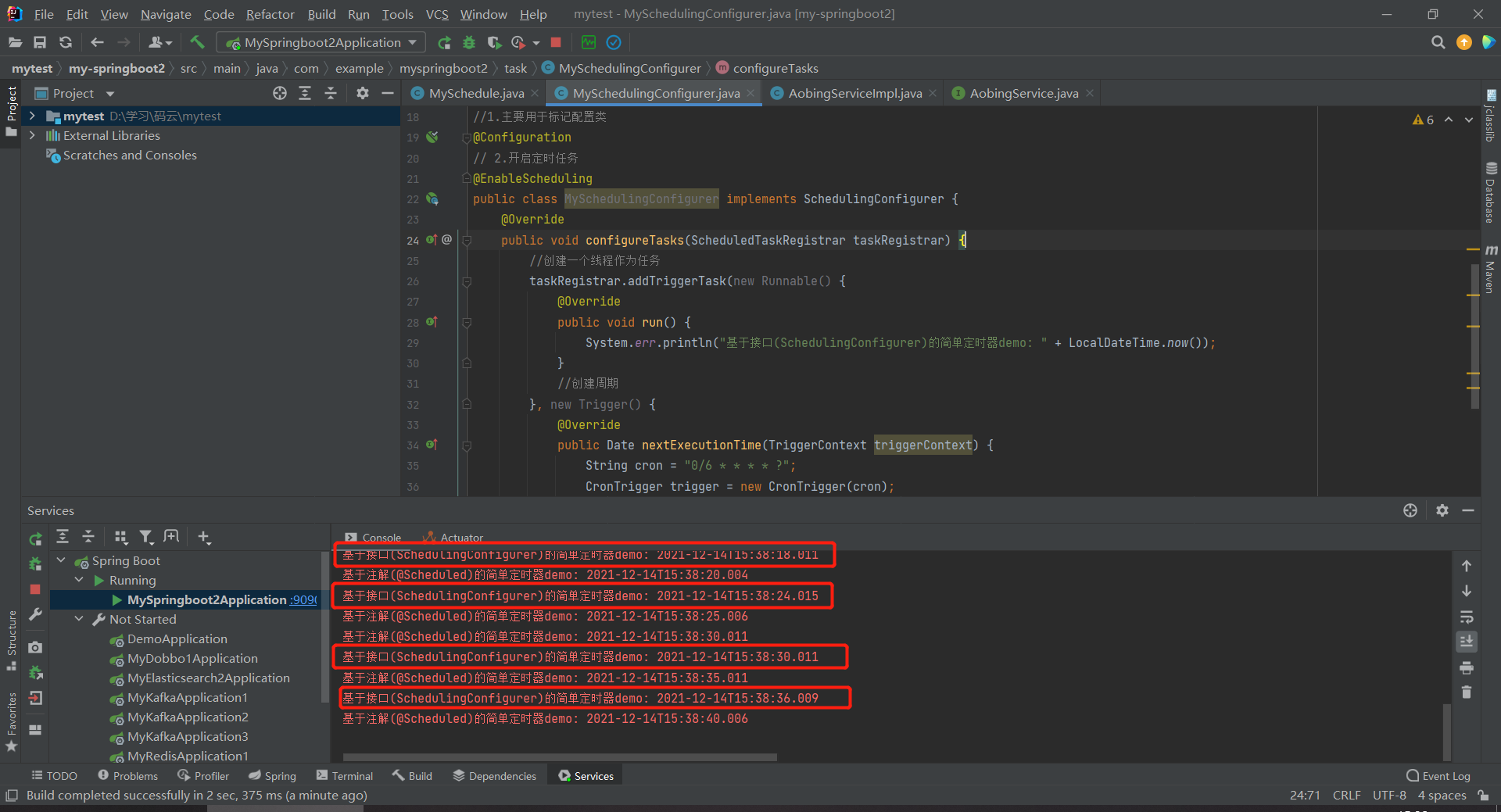1501x812 pixels.
Task: Collapse the Spring Boot tree node
Action: coord(61,560)
